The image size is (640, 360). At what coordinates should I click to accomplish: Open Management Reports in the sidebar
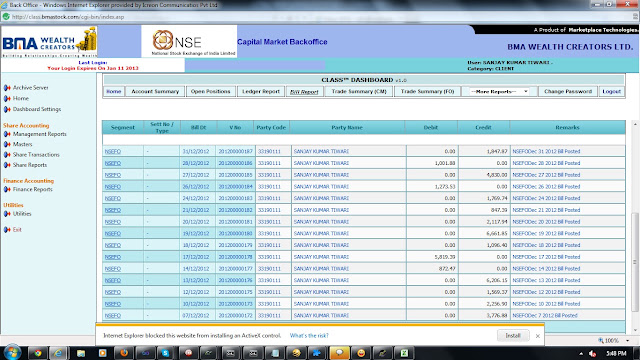point(40,134)
